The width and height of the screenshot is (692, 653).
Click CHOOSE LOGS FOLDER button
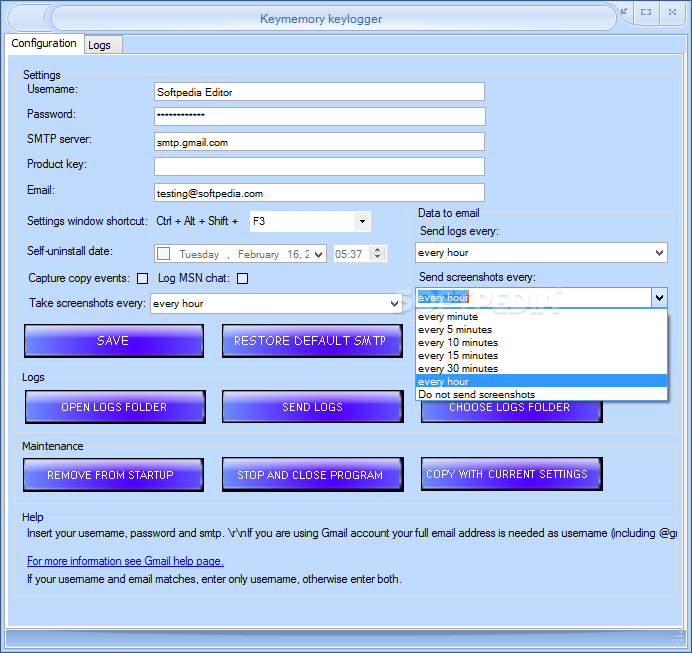tap(511, 410)
